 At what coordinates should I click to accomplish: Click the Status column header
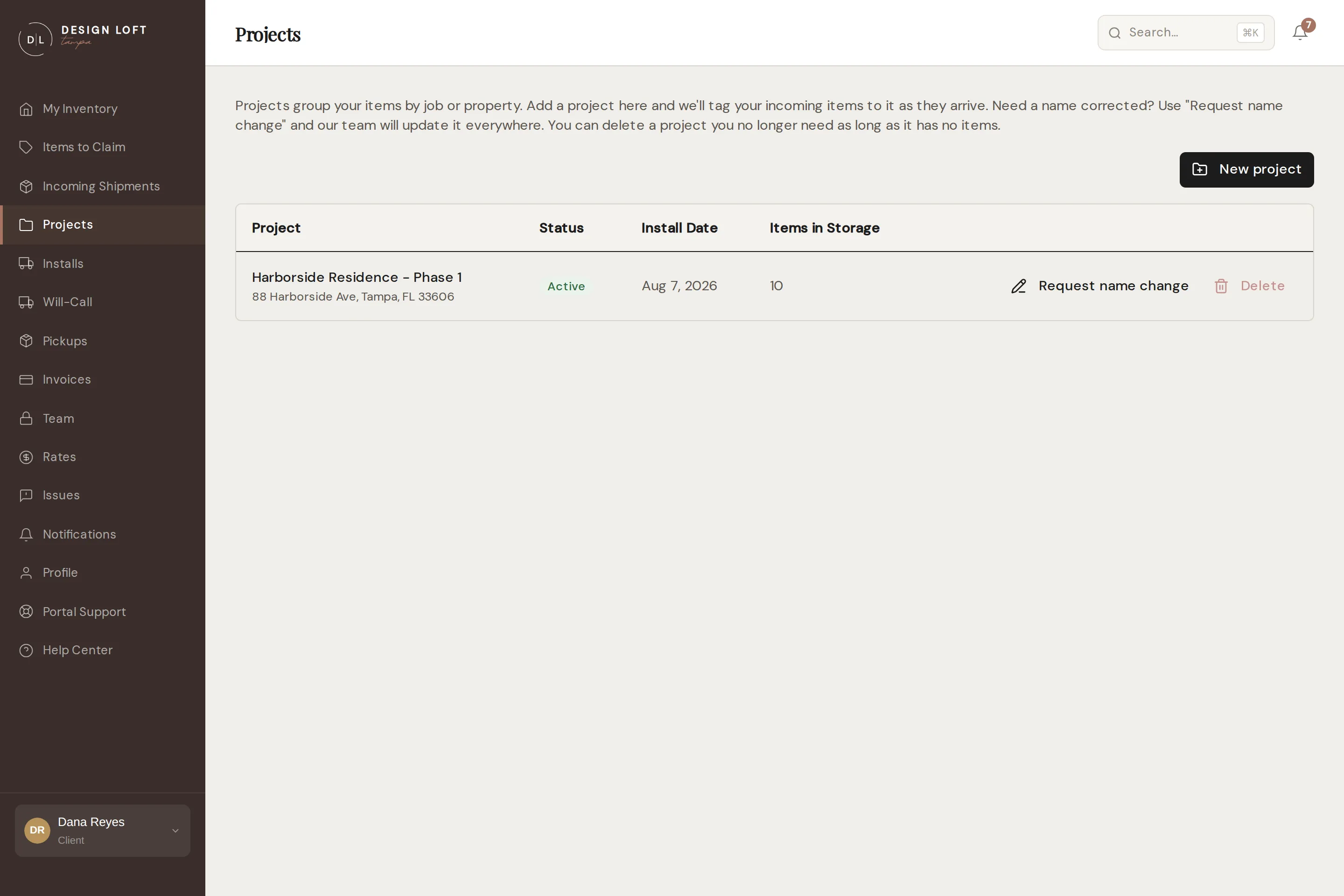[561, 228]
